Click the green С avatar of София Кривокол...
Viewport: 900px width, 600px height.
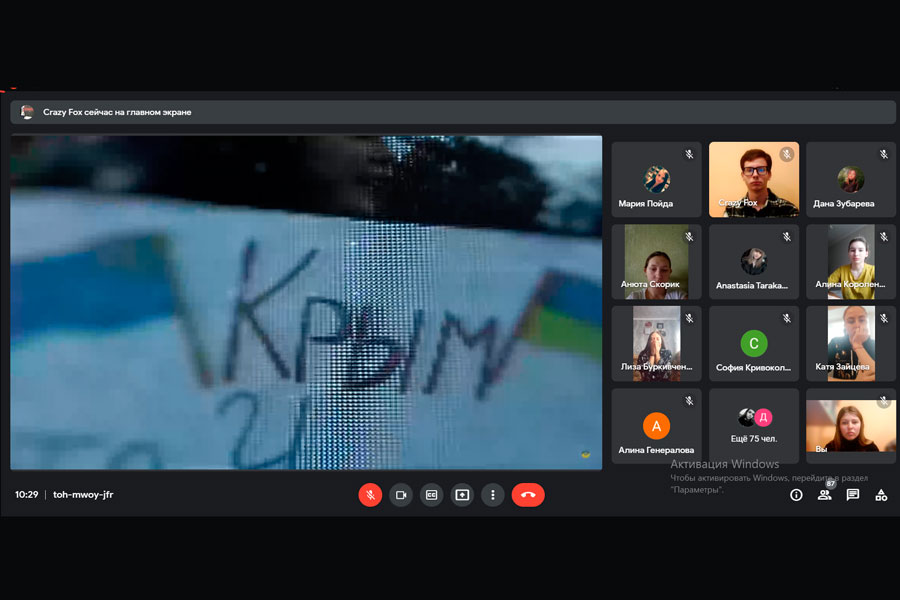coord(754,343)
